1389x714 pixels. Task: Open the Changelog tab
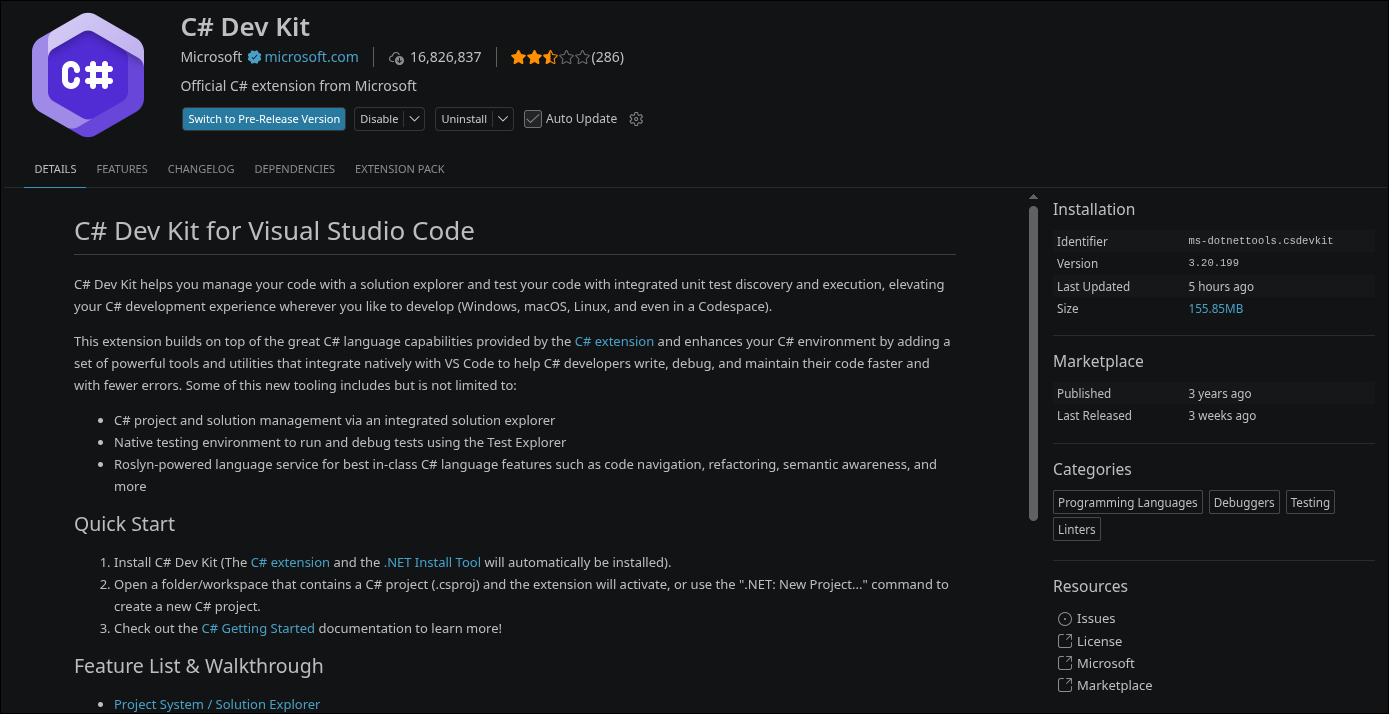201,169
